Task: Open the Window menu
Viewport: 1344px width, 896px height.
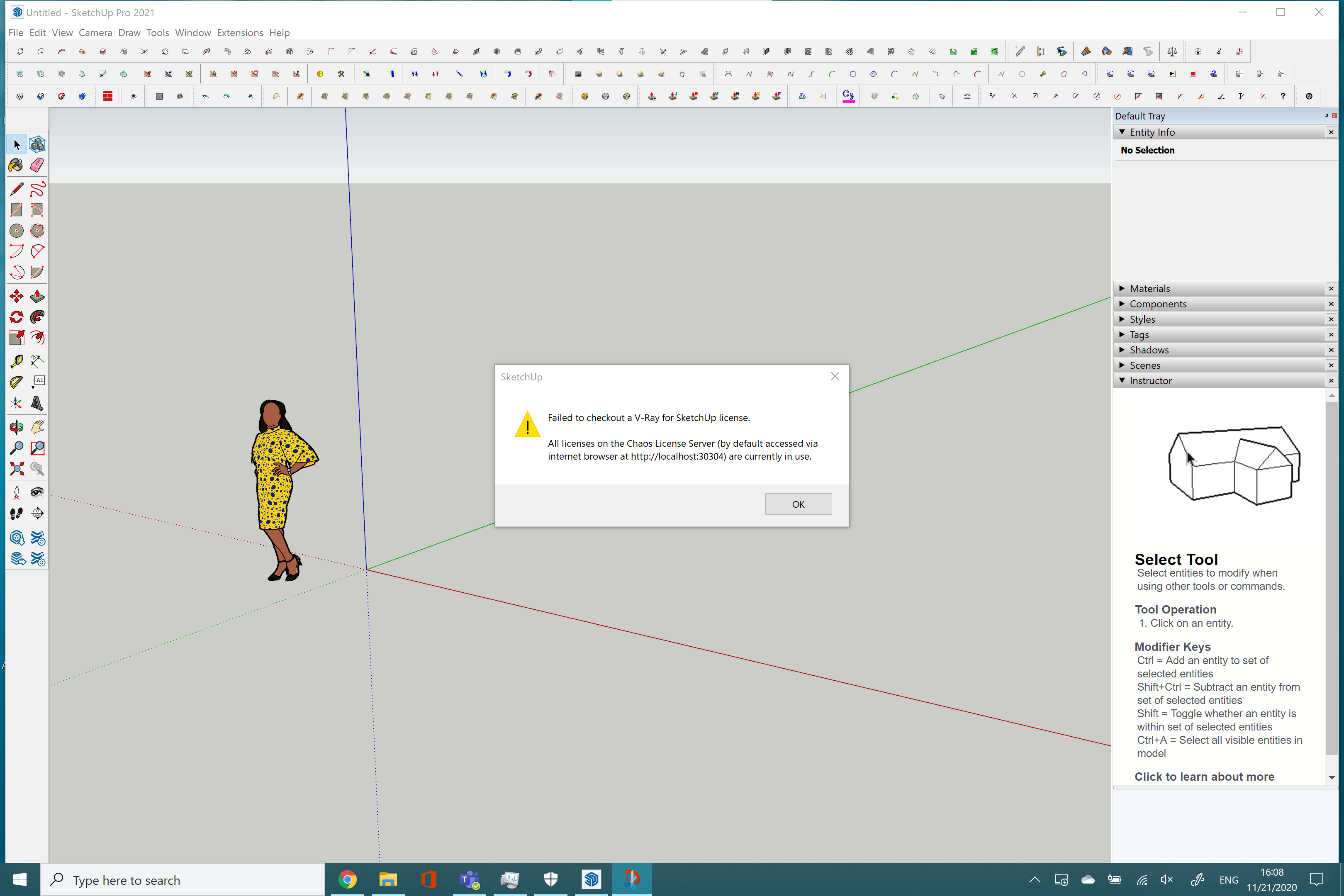Action: tap(192, 33)
